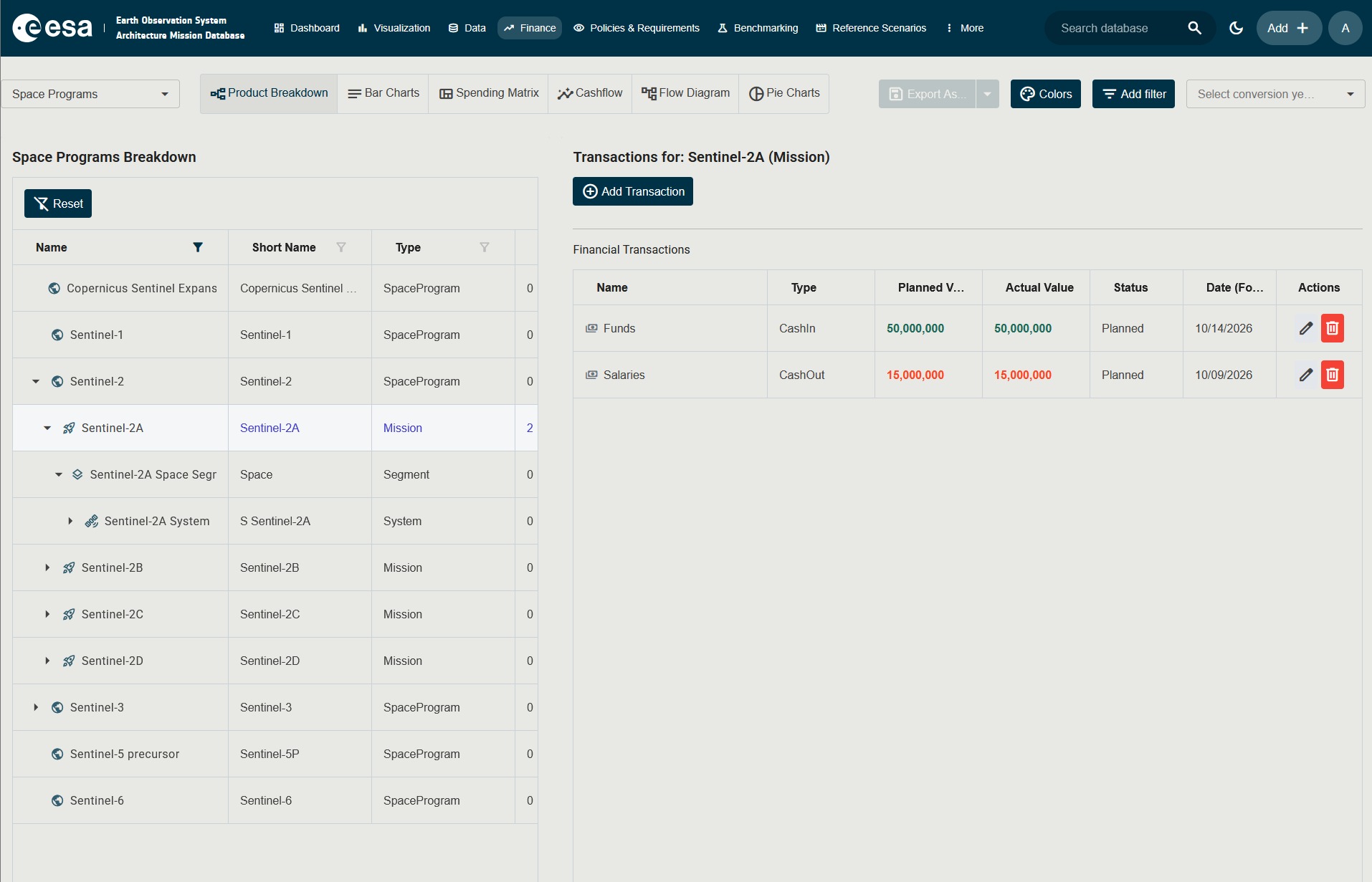Open the Visualization menu
This screenshot has height=882, width=1372.
[394, 28]
